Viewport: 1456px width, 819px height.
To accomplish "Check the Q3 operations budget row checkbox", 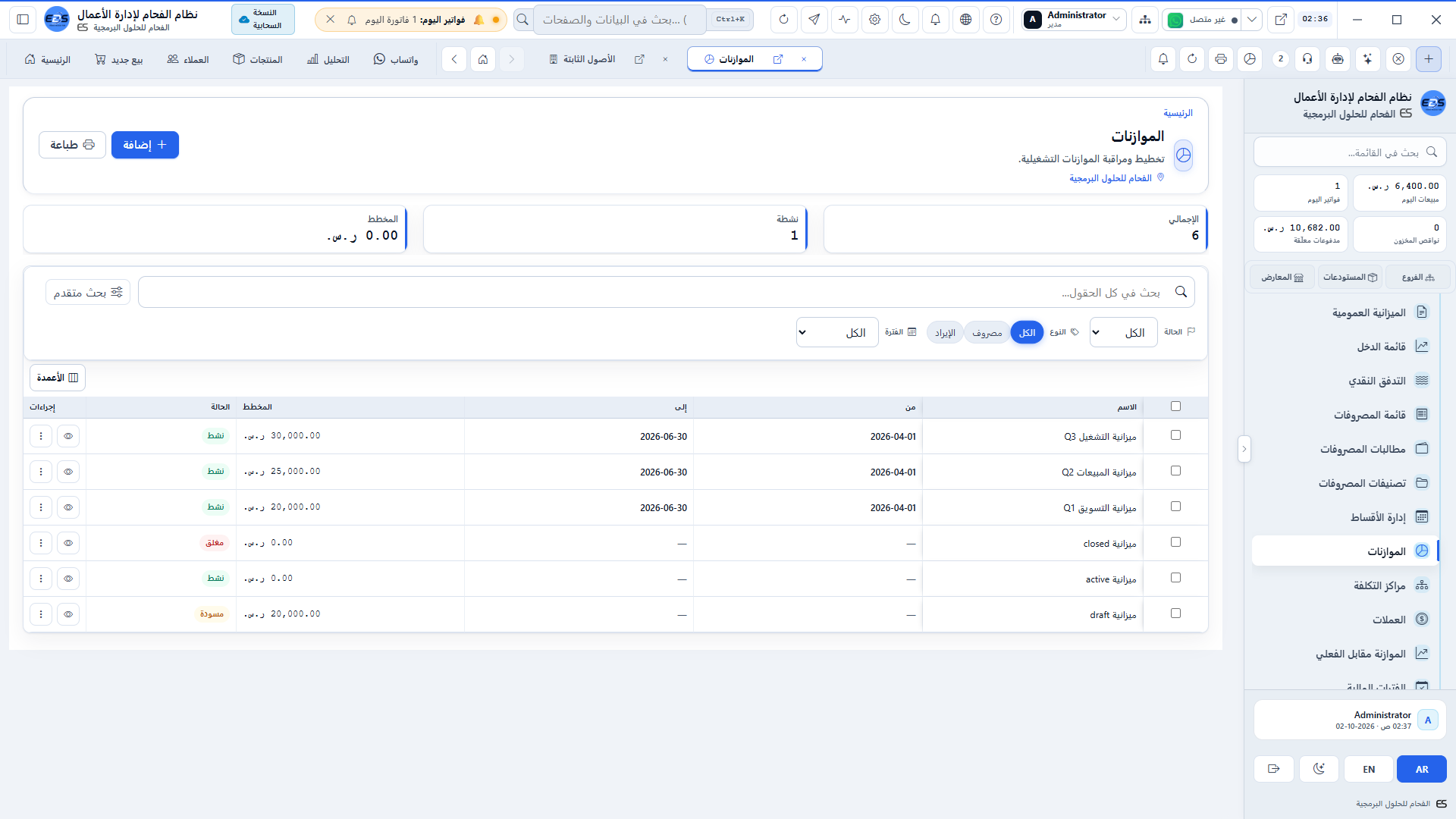I will (1175, 435).
